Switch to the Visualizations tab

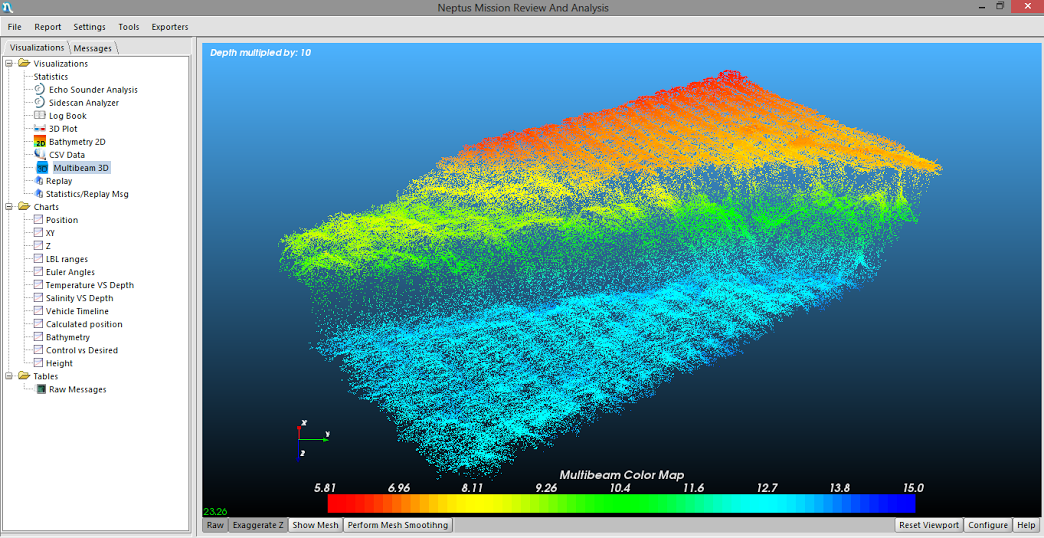(x=37, y=47)
